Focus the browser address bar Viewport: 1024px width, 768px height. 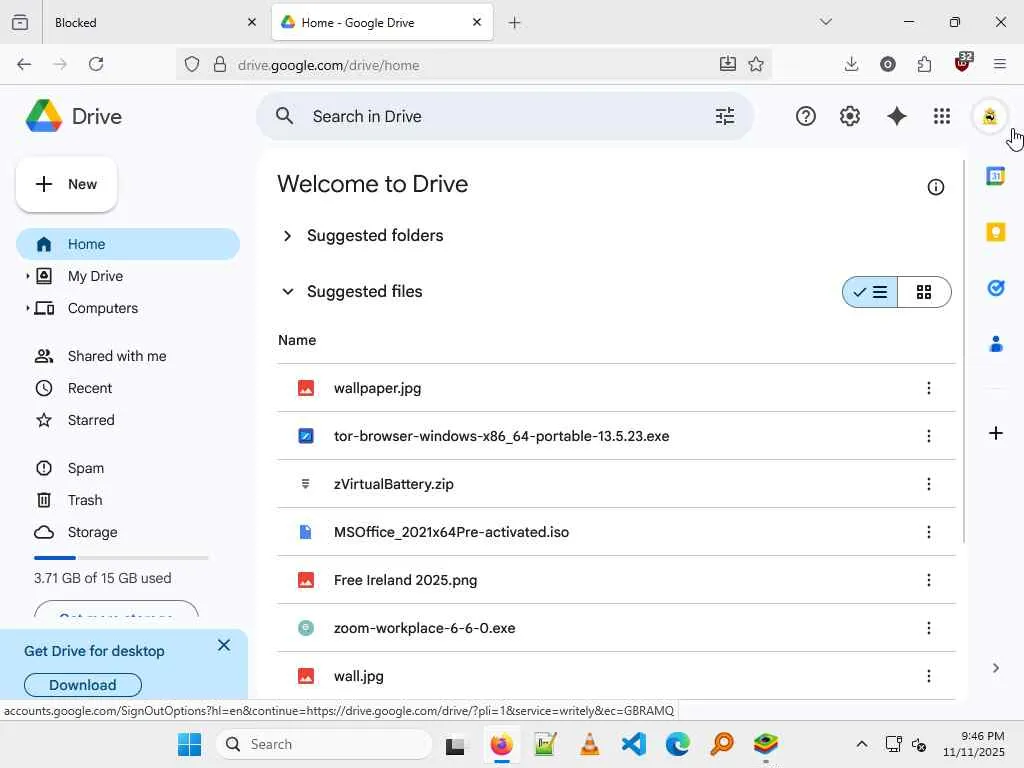(473, 64)
